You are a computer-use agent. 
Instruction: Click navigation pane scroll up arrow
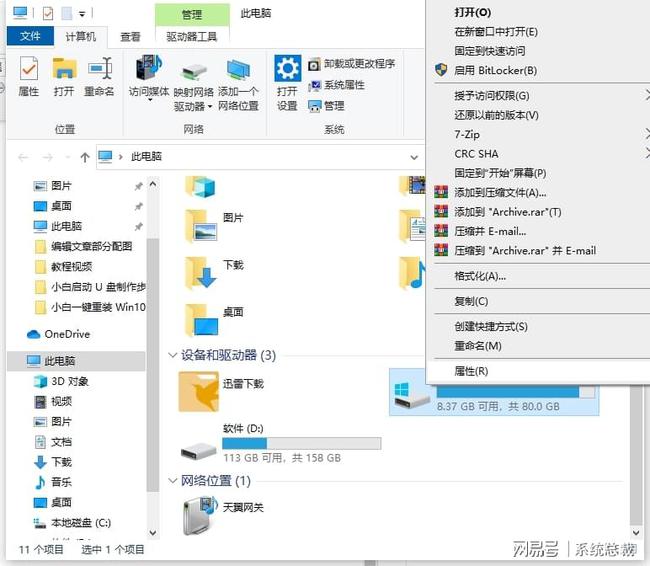153,183
